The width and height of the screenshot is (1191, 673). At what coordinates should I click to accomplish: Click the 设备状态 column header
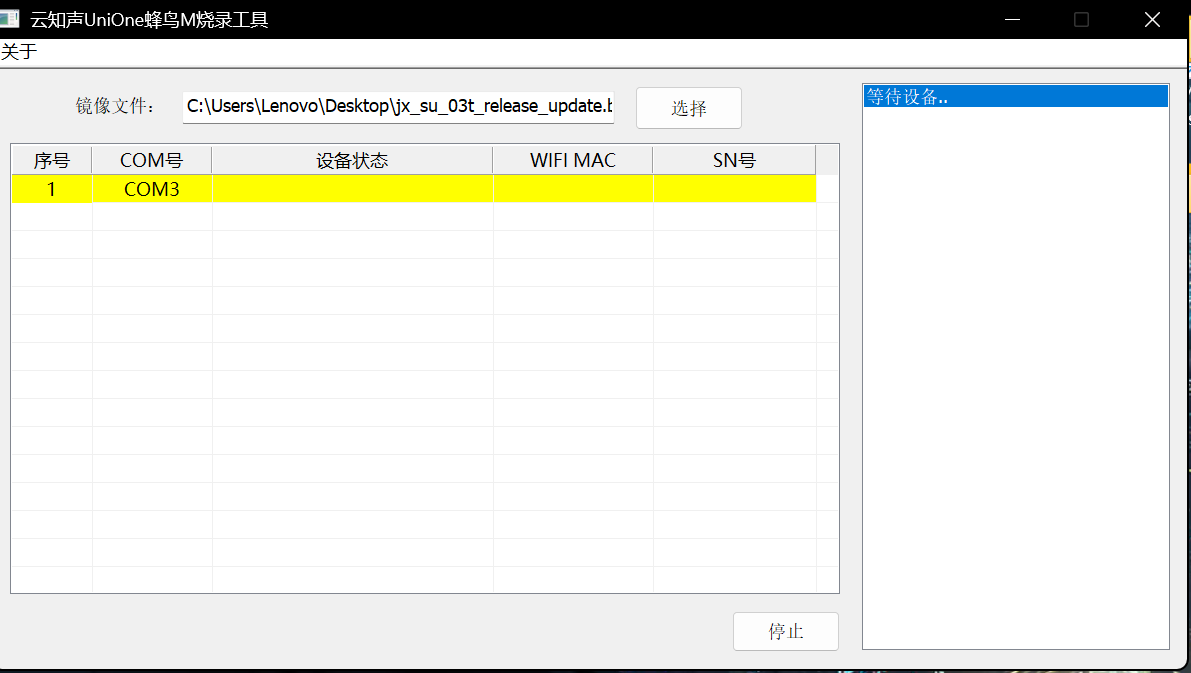pyautogui.click(x=352, y=160)
